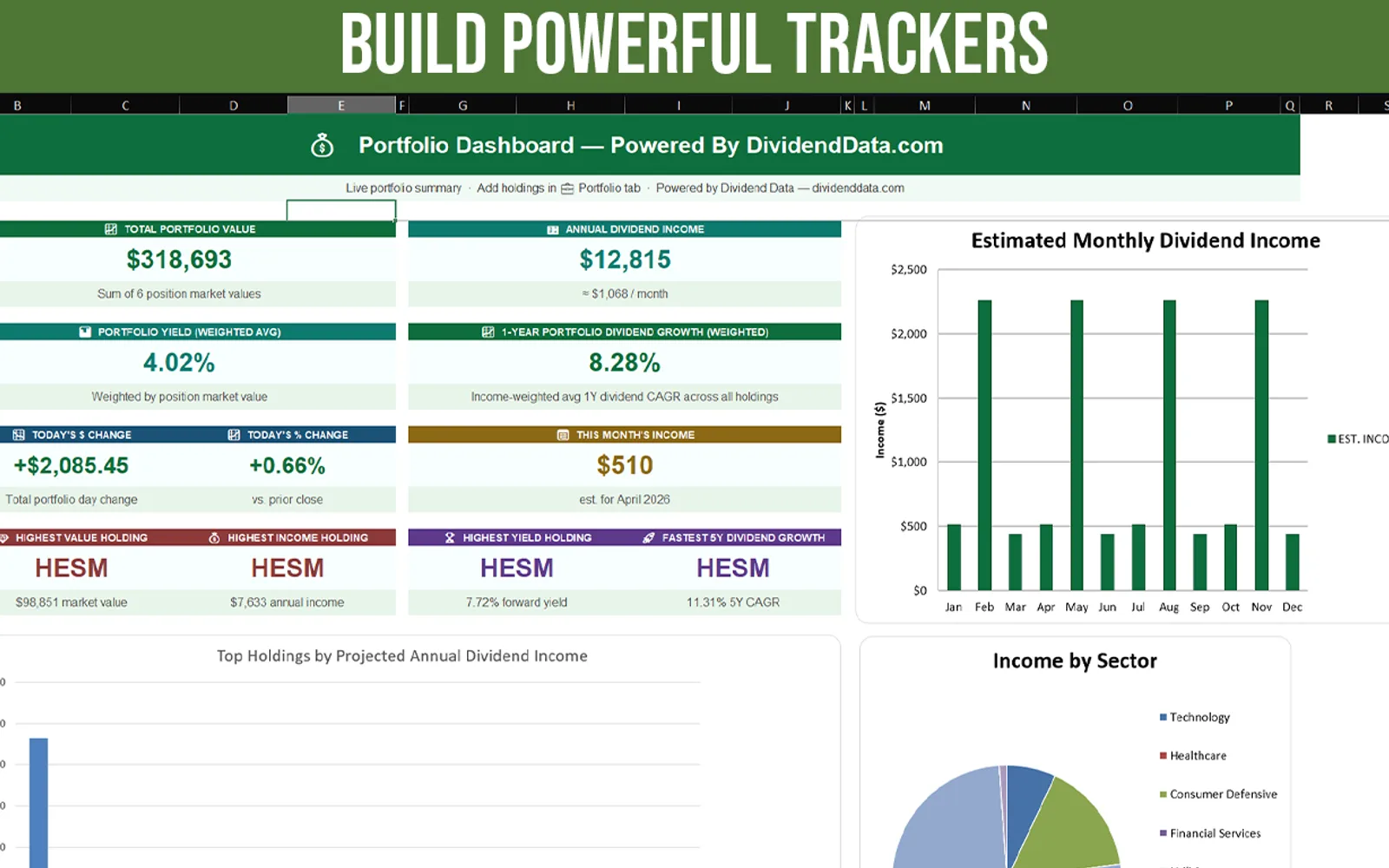Click the Estimated Monthly Dividend Income chart title
Screen dimensions: 1389x868
coord(1145,241)
